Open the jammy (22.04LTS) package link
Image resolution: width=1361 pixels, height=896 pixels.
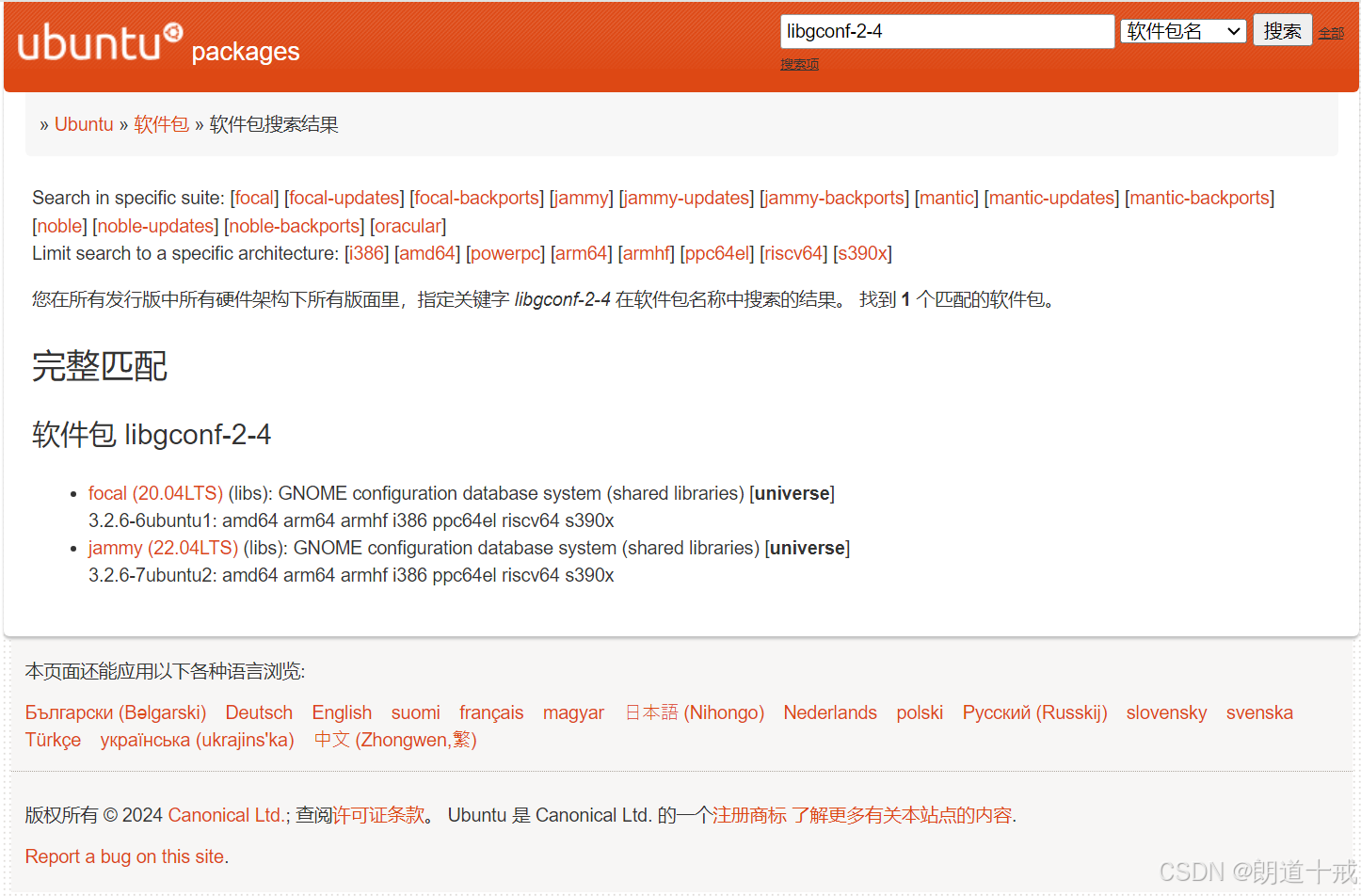pos(163,548)
